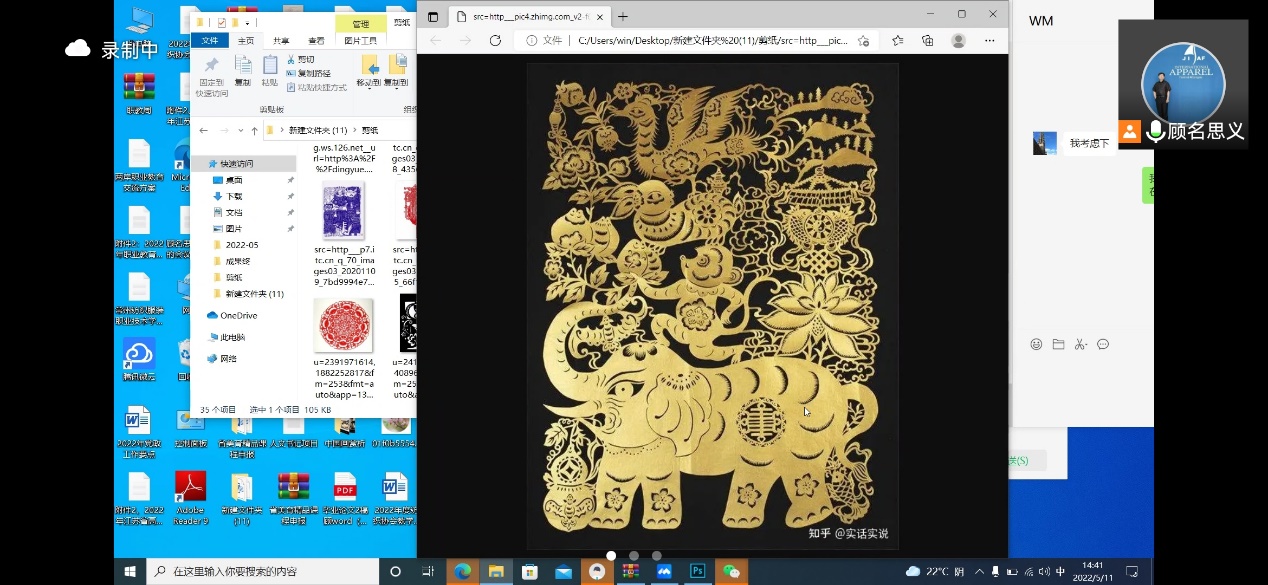Open the Adobe Reader 9 desktop shortcut
The image size is (1268, 585).
click(190, 497)
